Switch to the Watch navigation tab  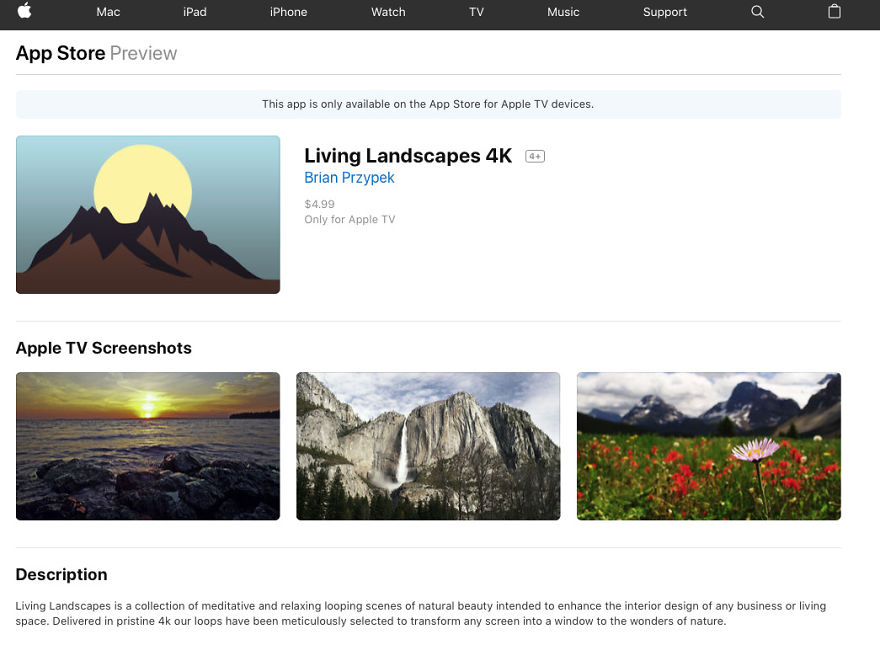[x=388, y=12]
